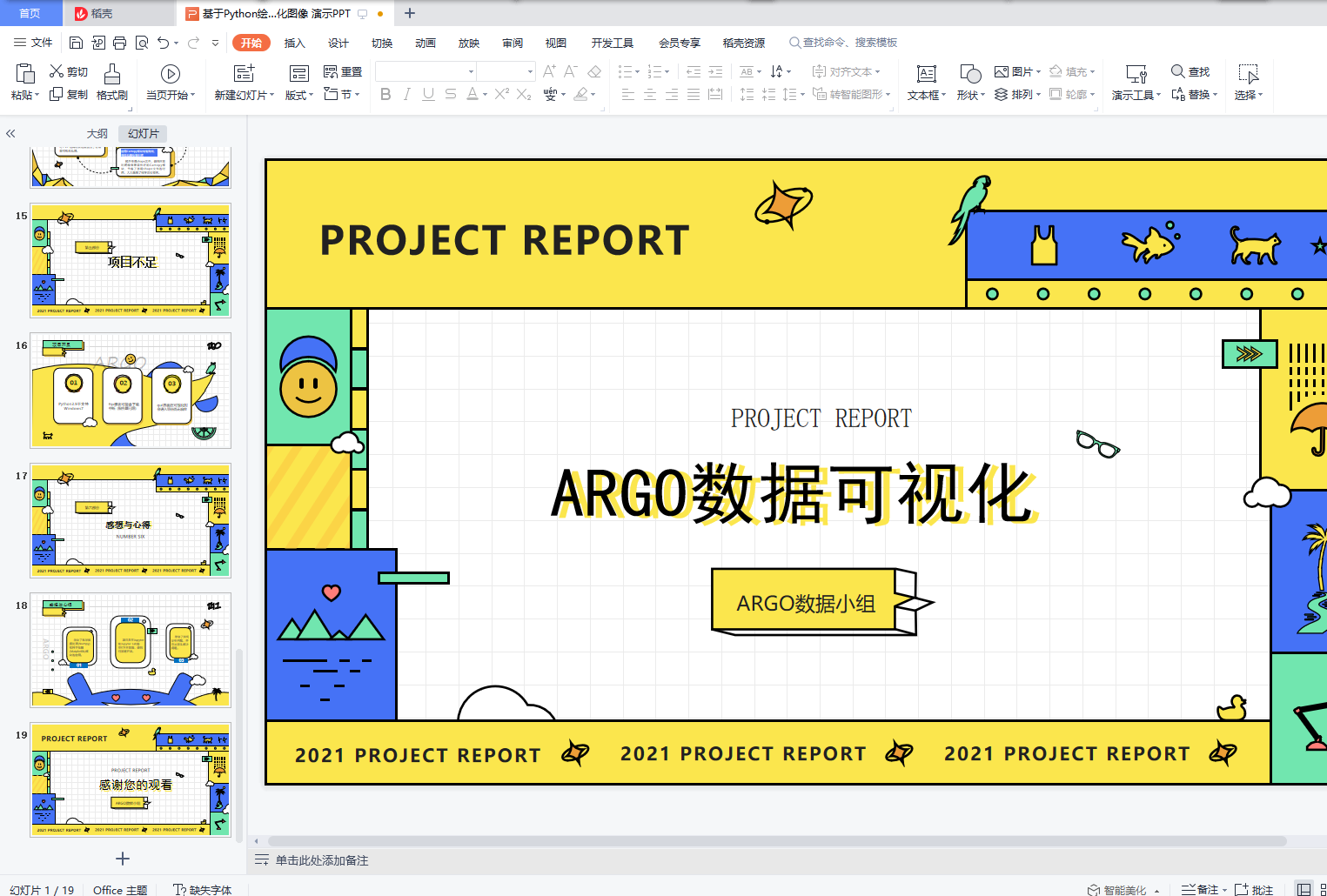
Task: Click the 选择 selection icon
Action: click(x=1249, y=75)
